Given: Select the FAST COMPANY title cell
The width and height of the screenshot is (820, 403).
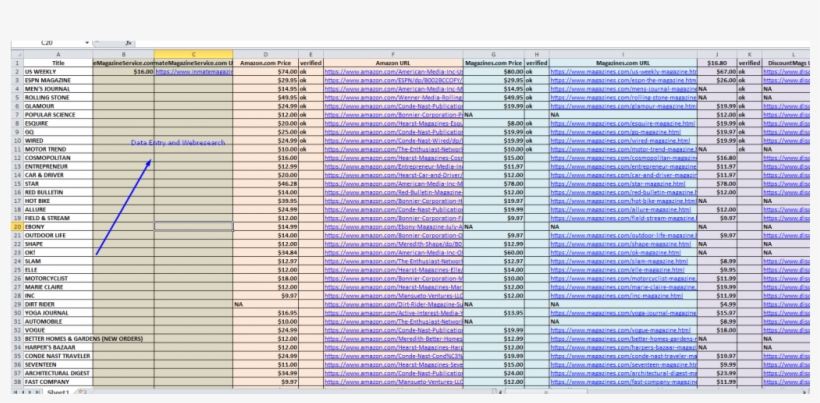Looking at the screenshot, I should (x=58, y=382).
